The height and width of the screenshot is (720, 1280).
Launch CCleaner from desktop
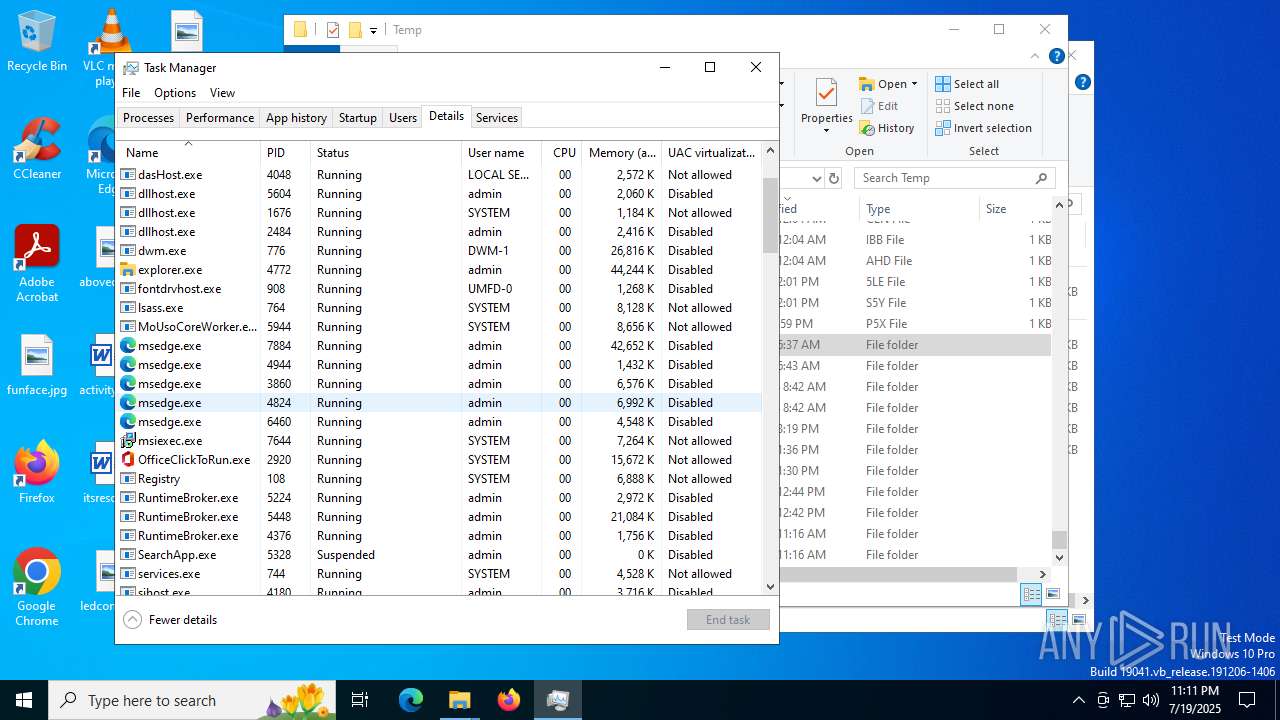[37, 149]
